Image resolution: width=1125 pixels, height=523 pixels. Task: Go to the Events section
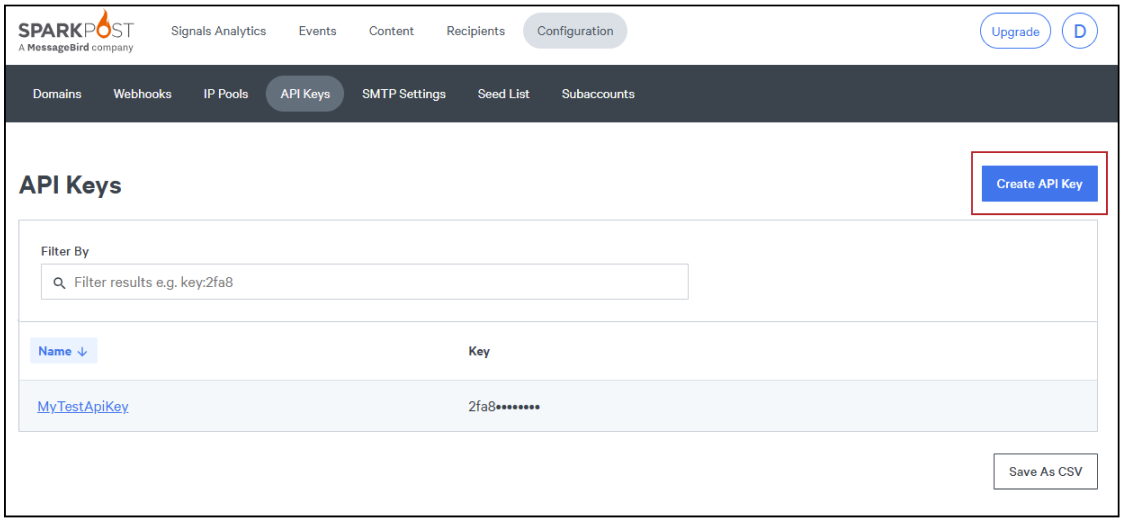pyautogui.click(x=317, y=31)
